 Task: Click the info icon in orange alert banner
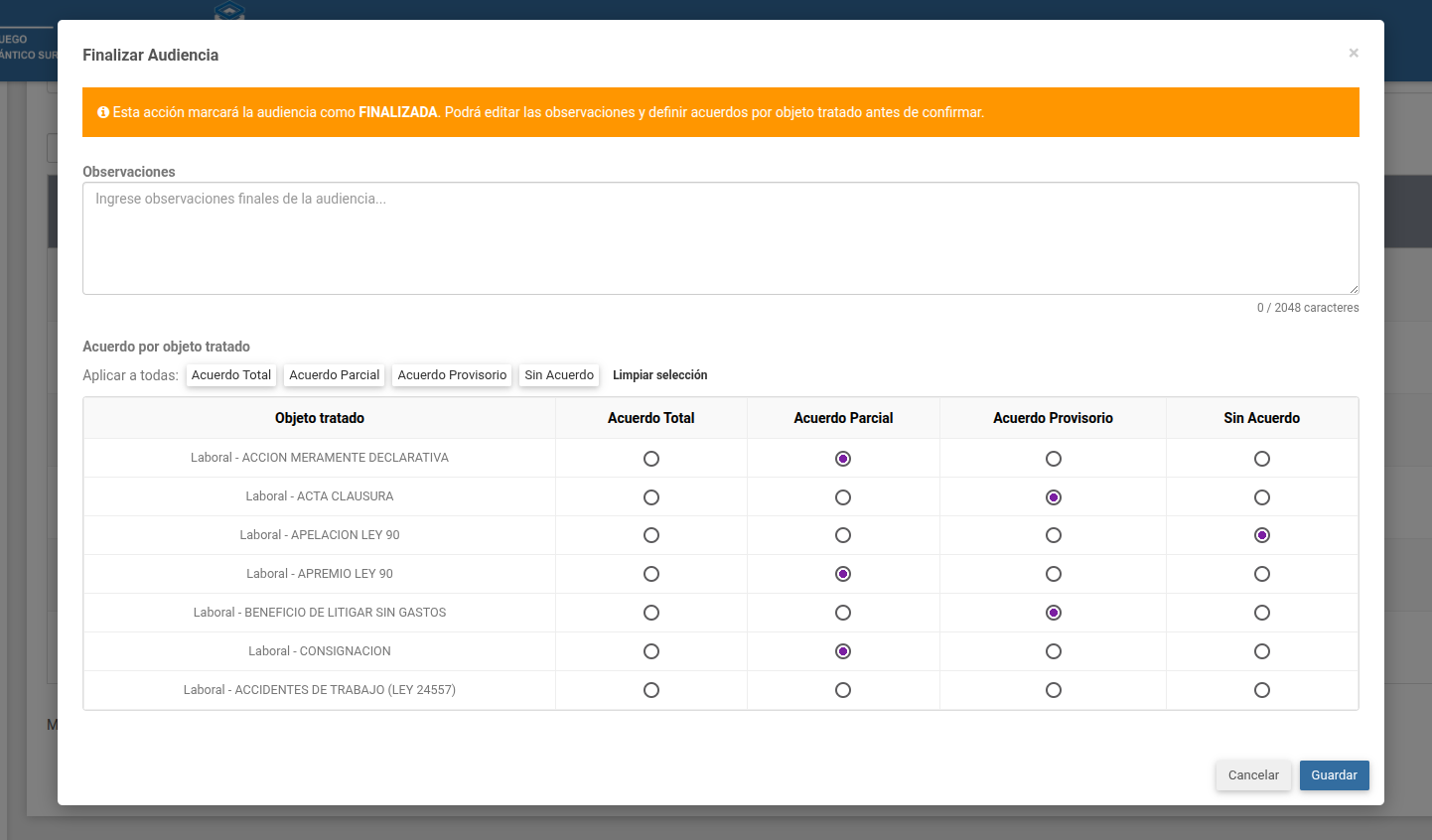click(103, 112)
